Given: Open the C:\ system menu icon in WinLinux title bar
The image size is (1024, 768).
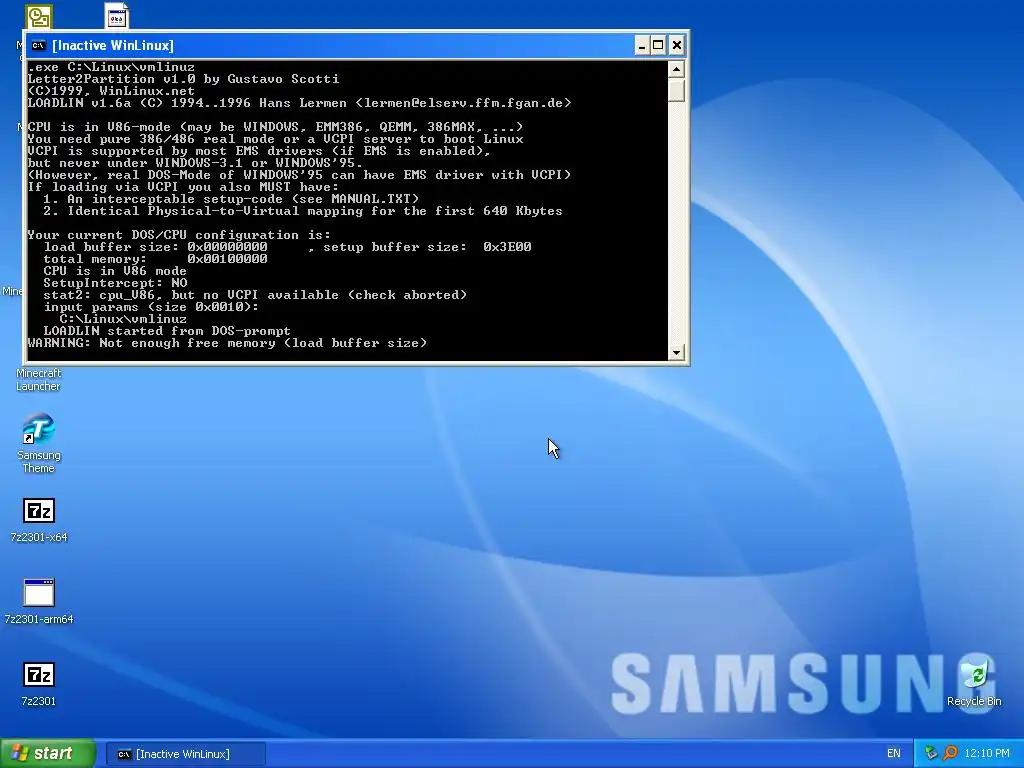Looking at the screenshot, I should (x=39, y=45).
